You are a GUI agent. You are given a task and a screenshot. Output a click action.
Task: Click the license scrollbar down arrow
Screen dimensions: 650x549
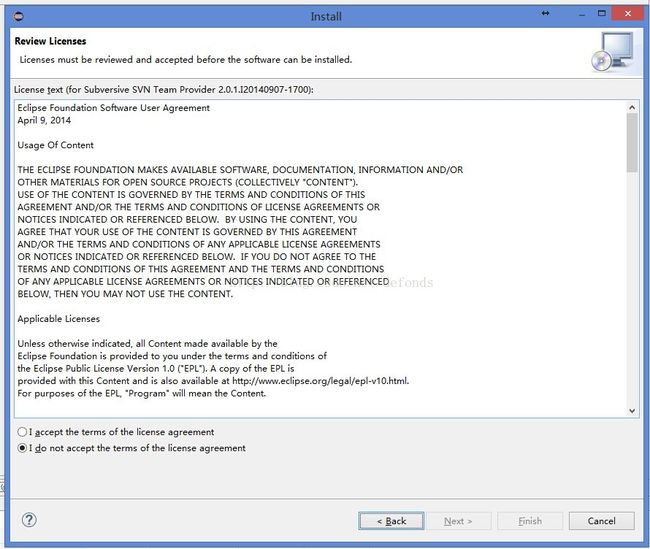632,411
